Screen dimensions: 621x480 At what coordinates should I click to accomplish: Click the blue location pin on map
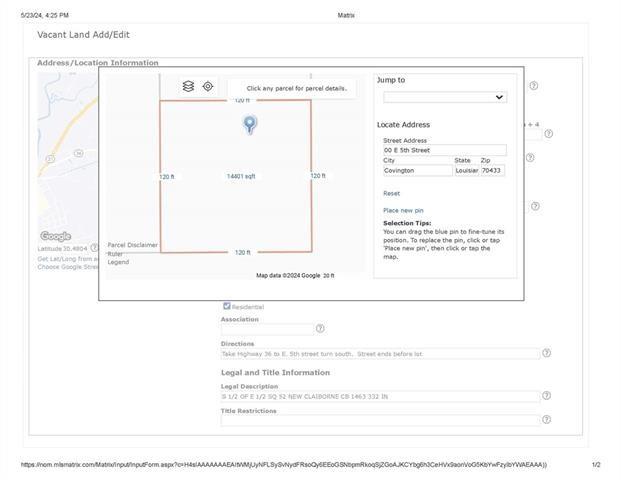click(x=250, y=124)
